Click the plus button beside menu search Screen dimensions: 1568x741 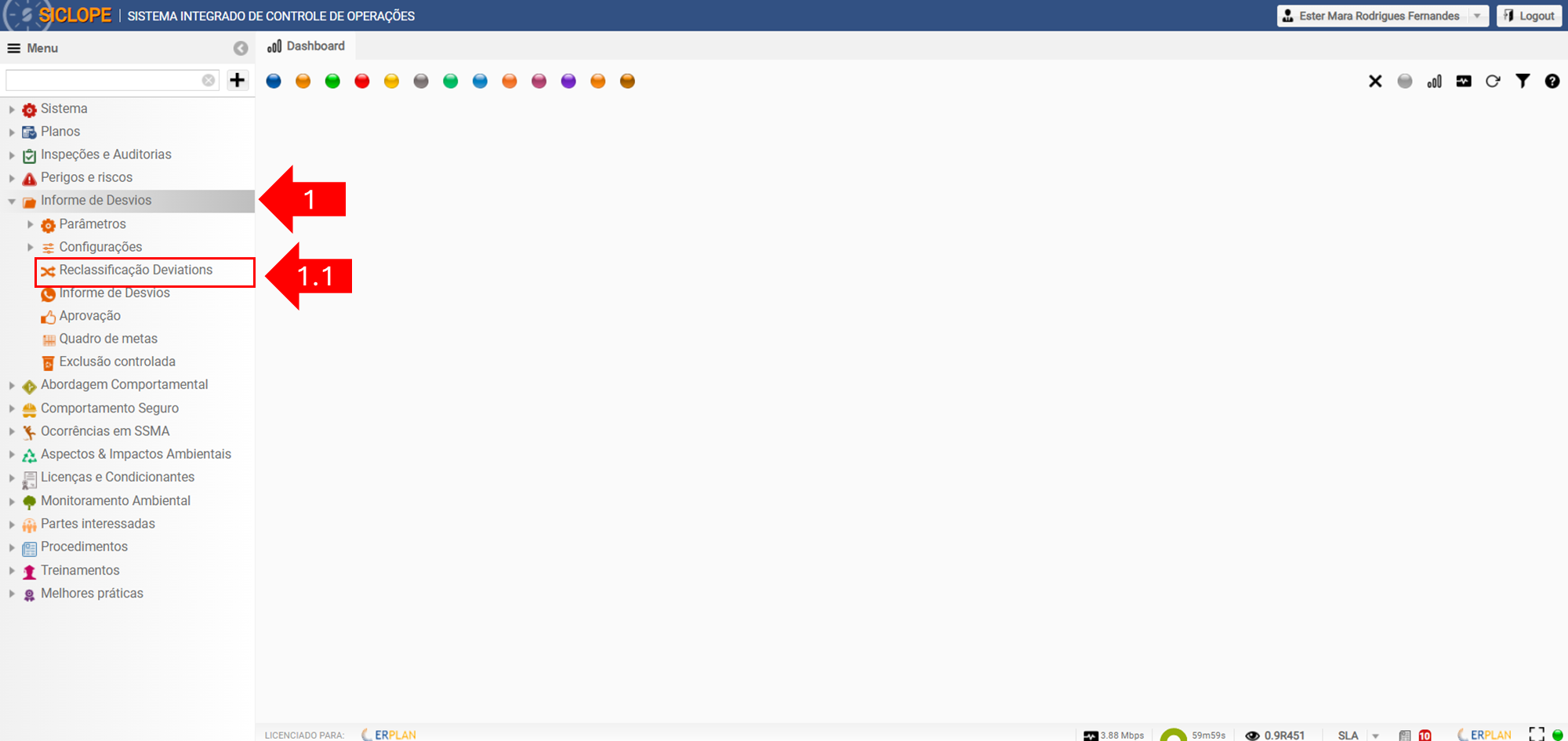click(237, 80)
